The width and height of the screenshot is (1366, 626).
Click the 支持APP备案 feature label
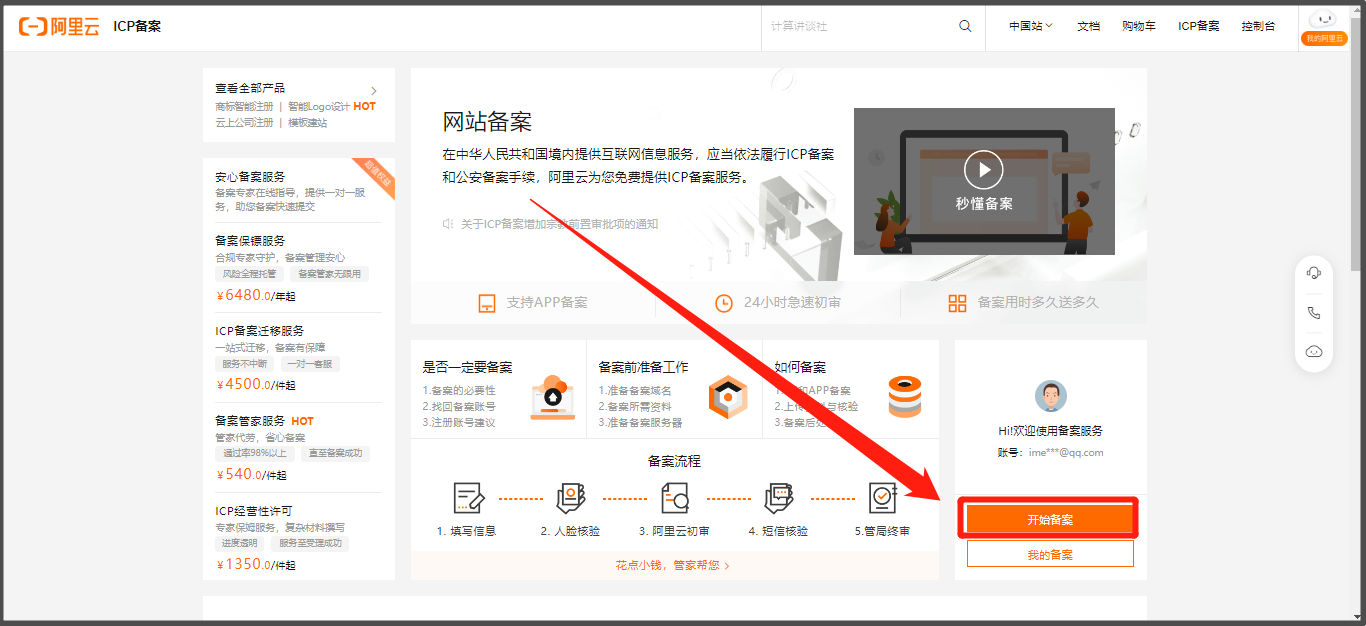coord(547,303)
